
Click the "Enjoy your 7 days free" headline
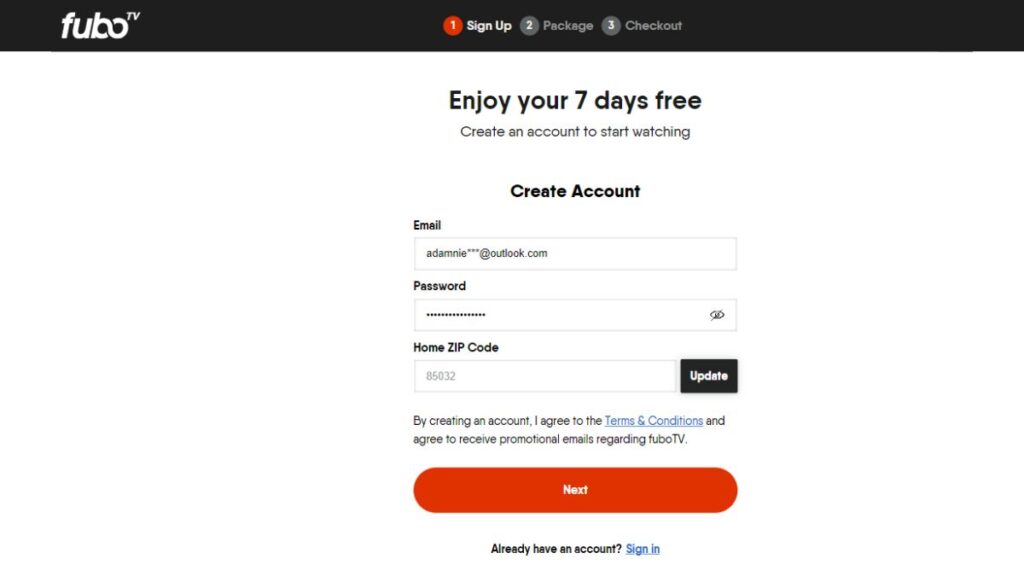575,101
